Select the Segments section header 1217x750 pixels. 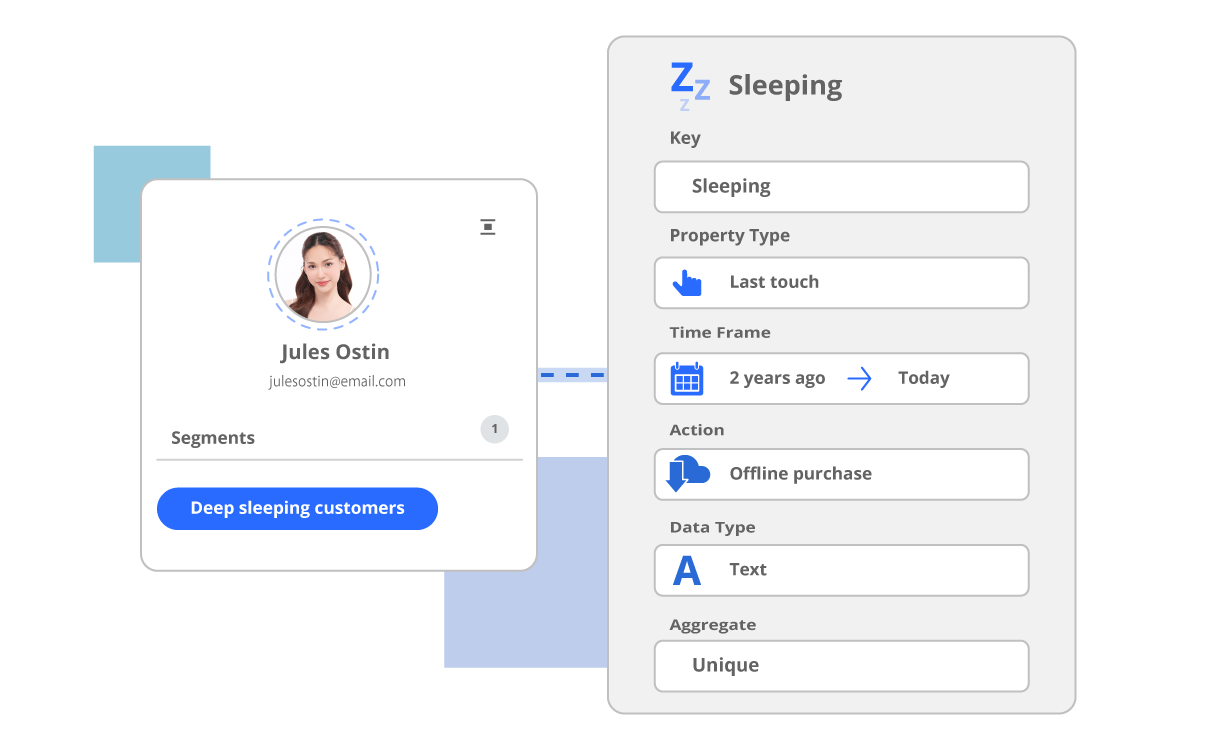coord(213,438)
